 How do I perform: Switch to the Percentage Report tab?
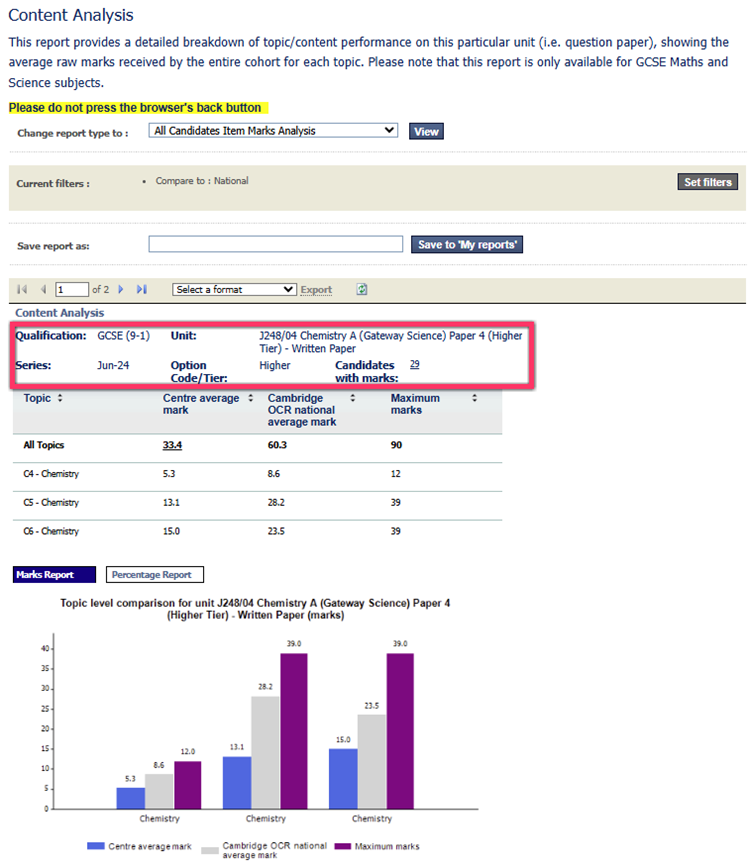click(x=154, y=575)
